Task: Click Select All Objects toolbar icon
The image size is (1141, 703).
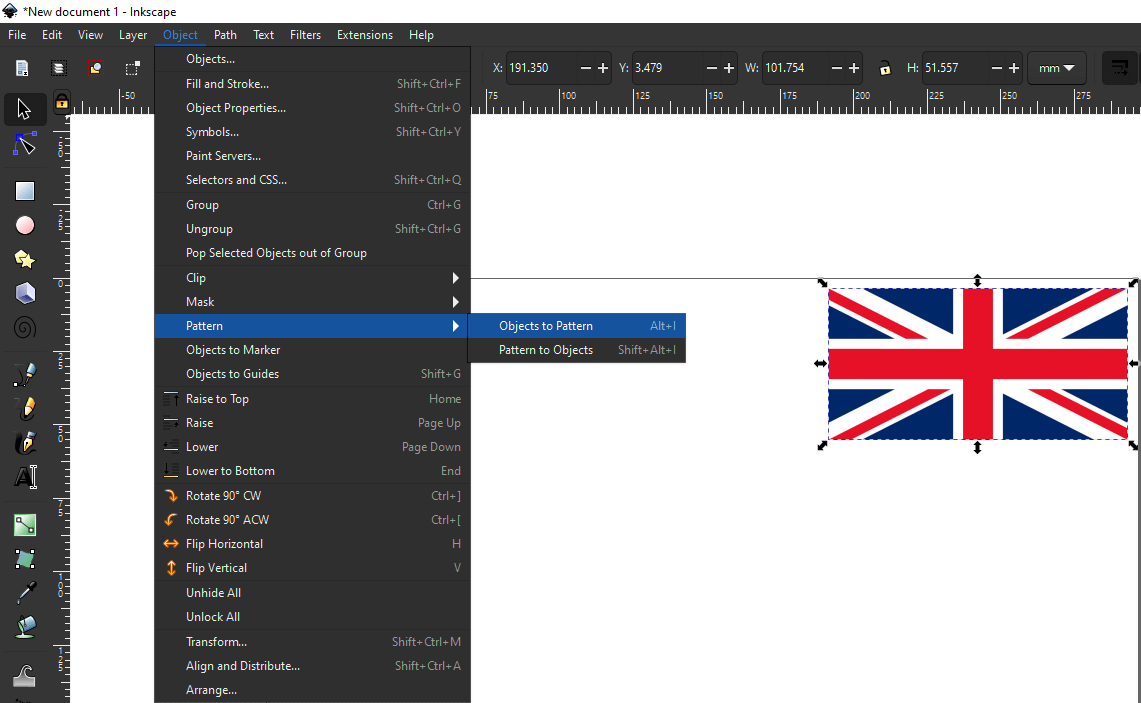Action: [x=23, y=68]
